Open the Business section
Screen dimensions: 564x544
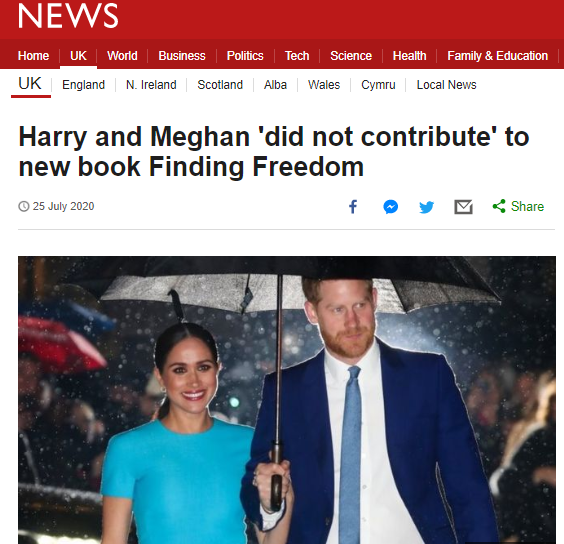(182, 56)
